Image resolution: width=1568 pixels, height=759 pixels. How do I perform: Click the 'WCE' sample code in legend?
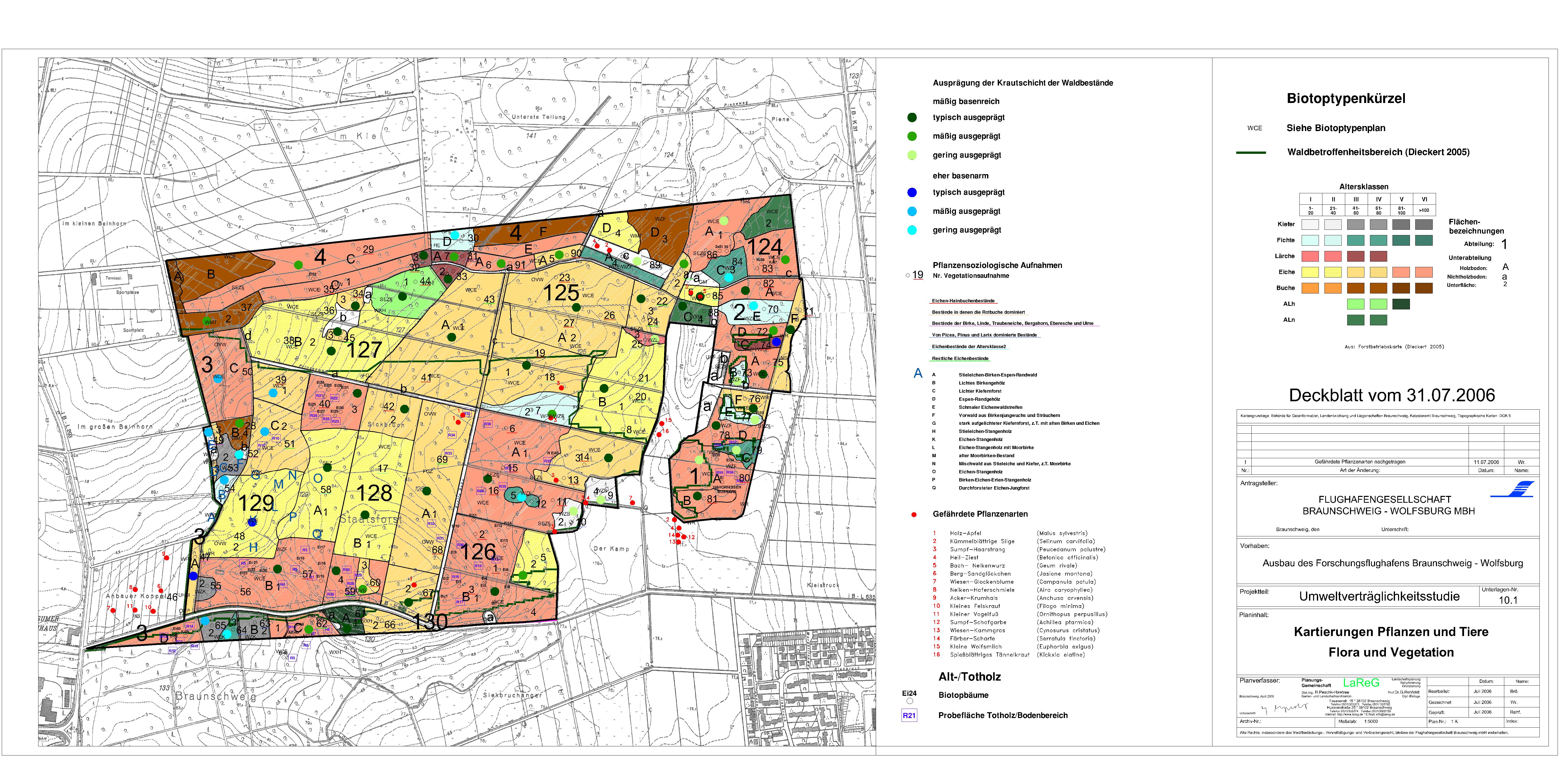coord(1254,129)
